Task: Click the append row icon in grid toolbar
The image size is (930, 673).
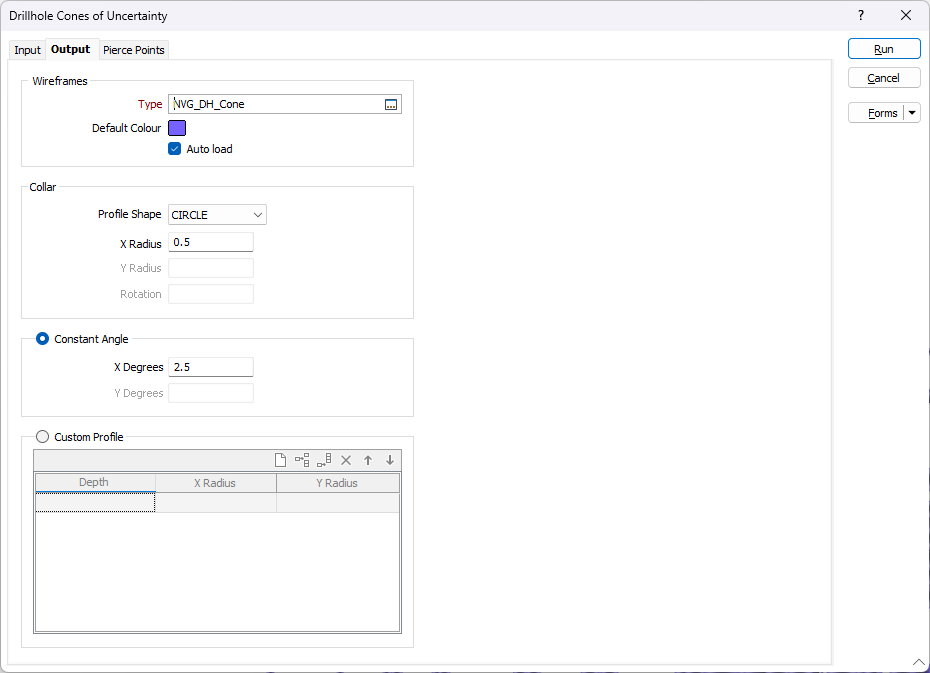Action: (324, 460)
